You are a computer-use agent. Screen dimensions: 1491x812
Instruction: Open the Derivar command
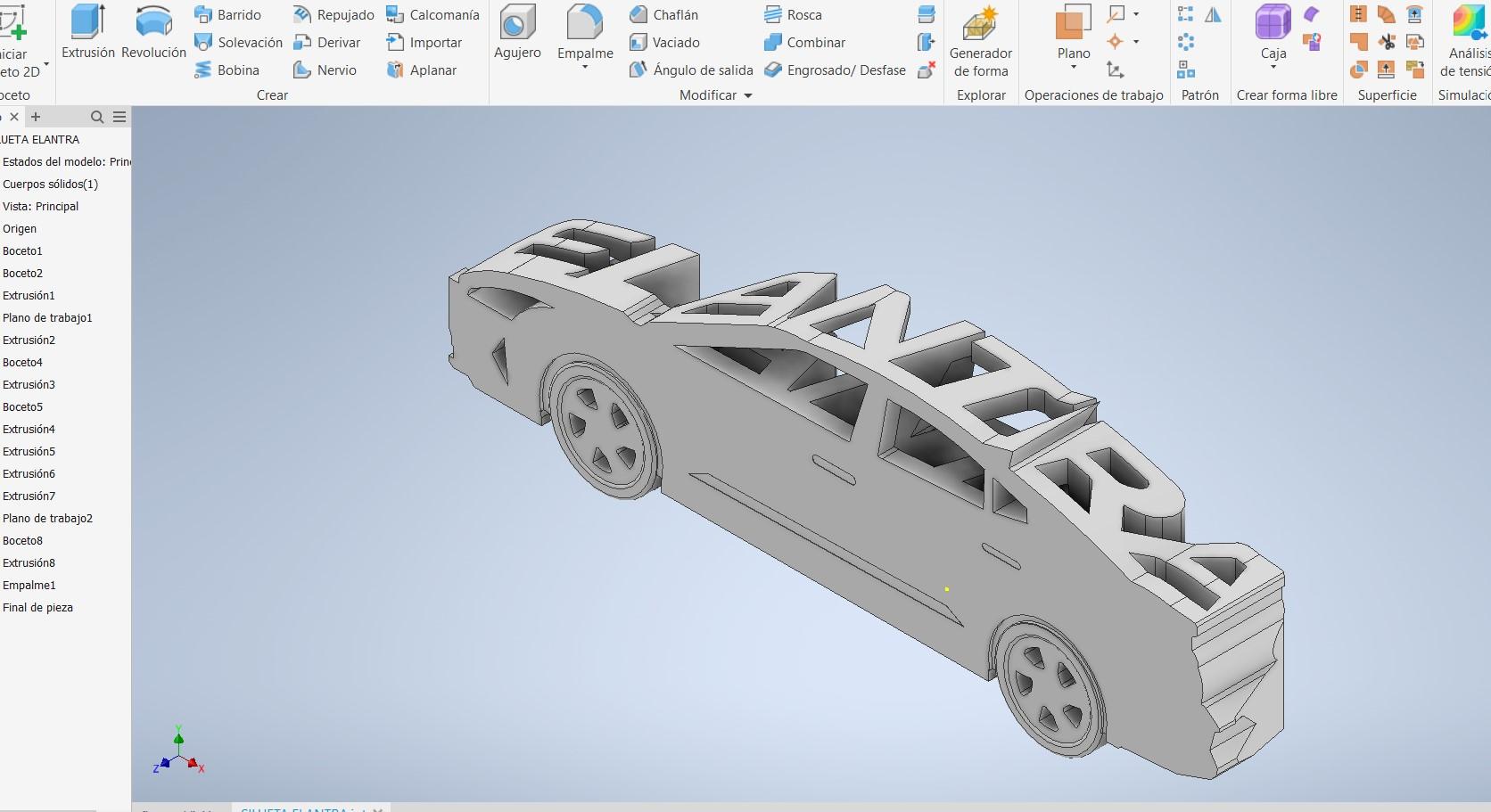326,43
